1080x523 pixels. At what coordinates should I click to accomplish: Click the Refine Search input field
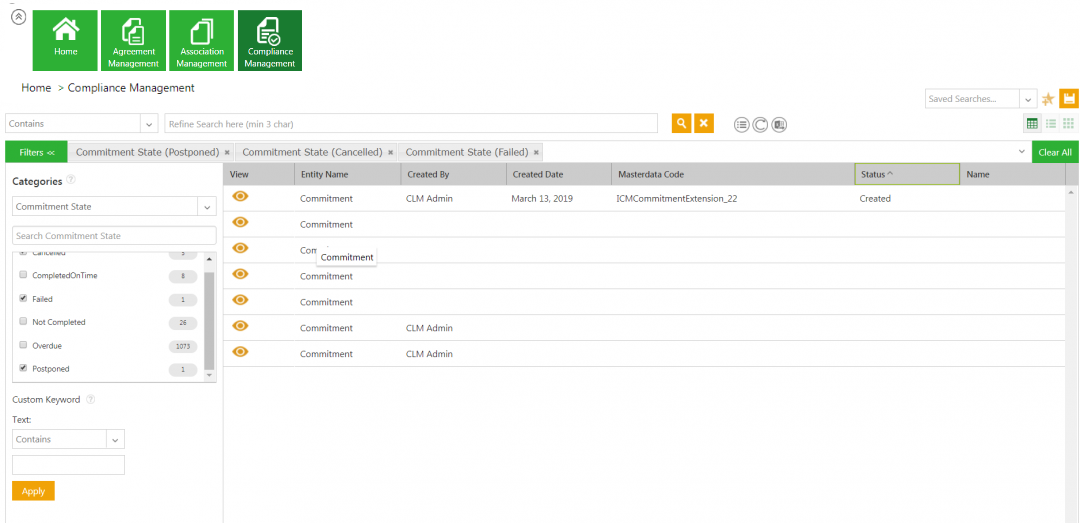(410, 124)
